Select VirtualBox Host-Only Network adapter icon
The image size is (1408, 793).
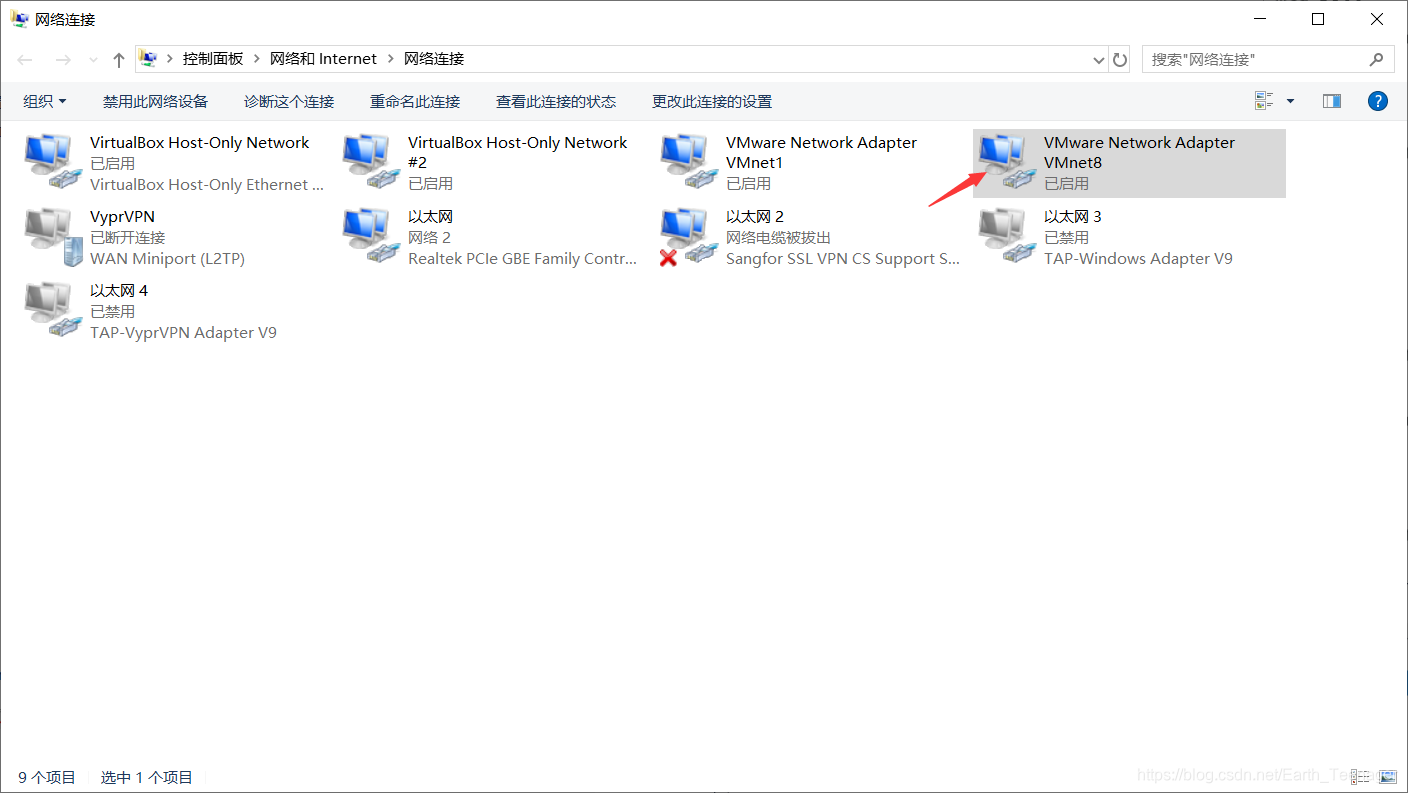pos(51,162)
